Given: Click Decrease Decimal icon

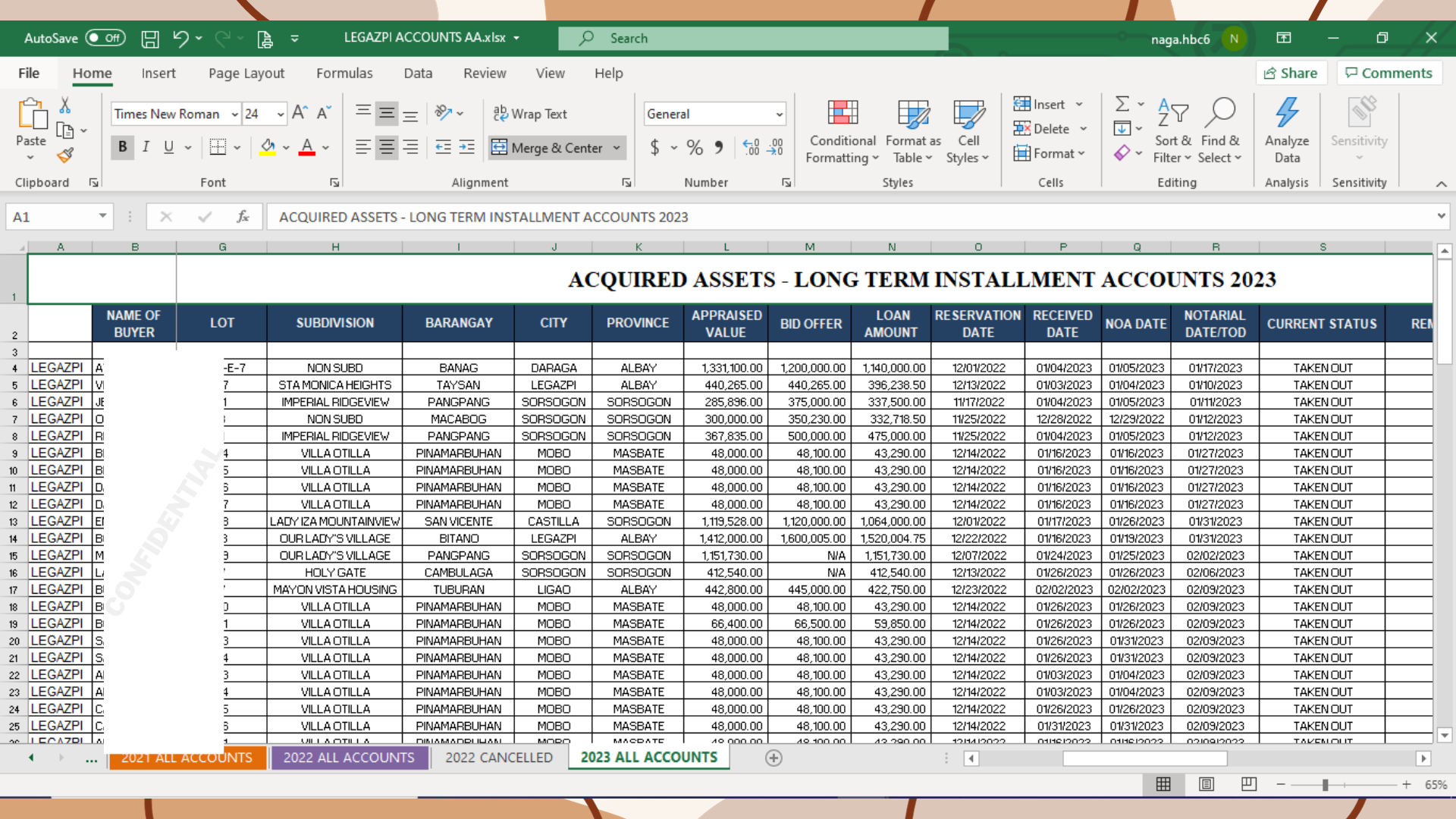Looking at the screenshot, I should 775,147.
